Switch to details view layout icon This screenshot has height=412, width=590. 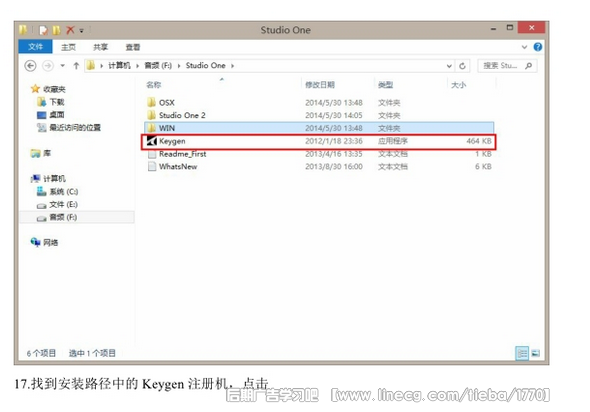coord(522,353)
